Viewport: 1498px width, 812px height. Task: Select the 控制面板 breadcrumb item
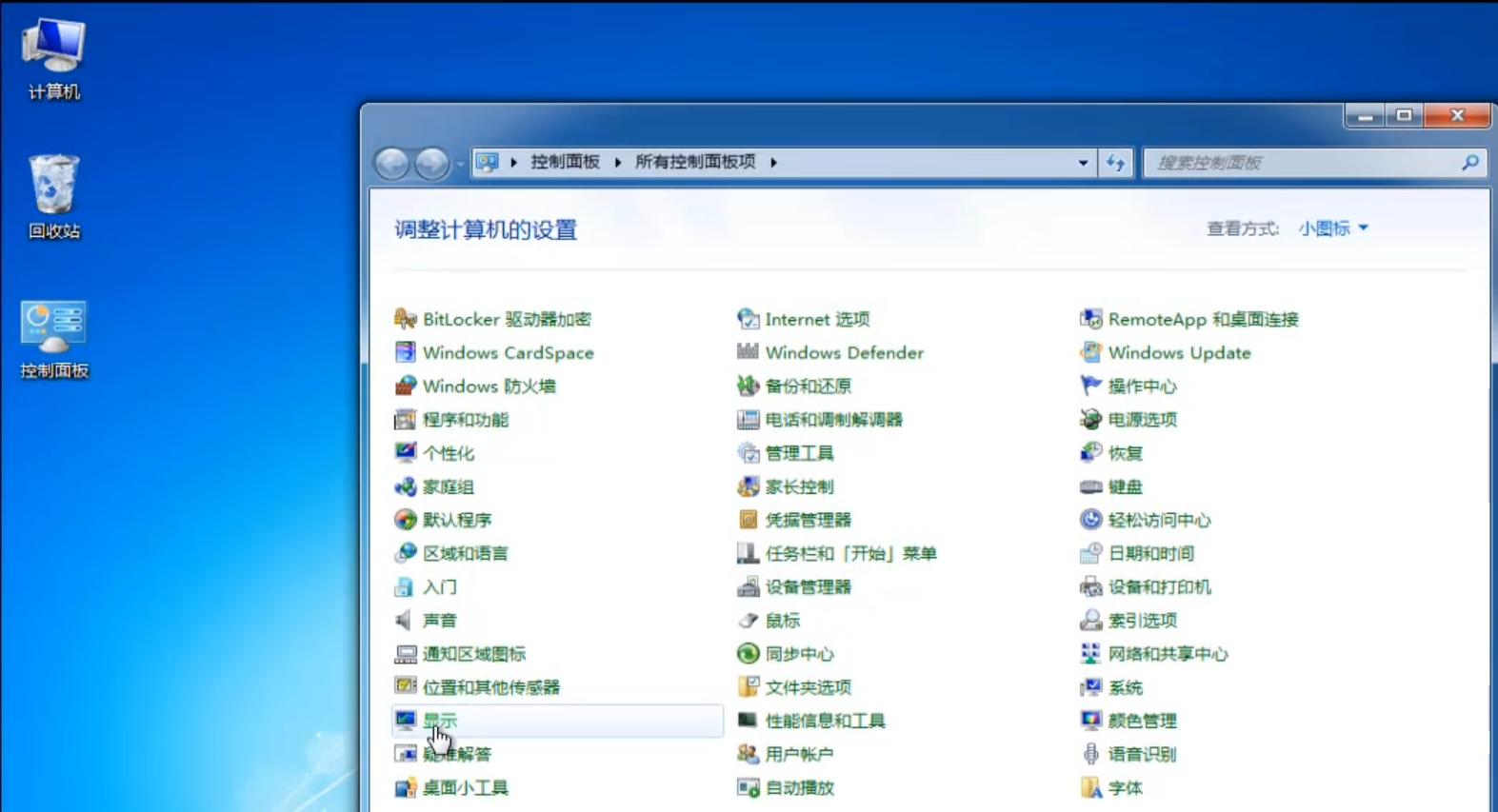pos(565,162)
